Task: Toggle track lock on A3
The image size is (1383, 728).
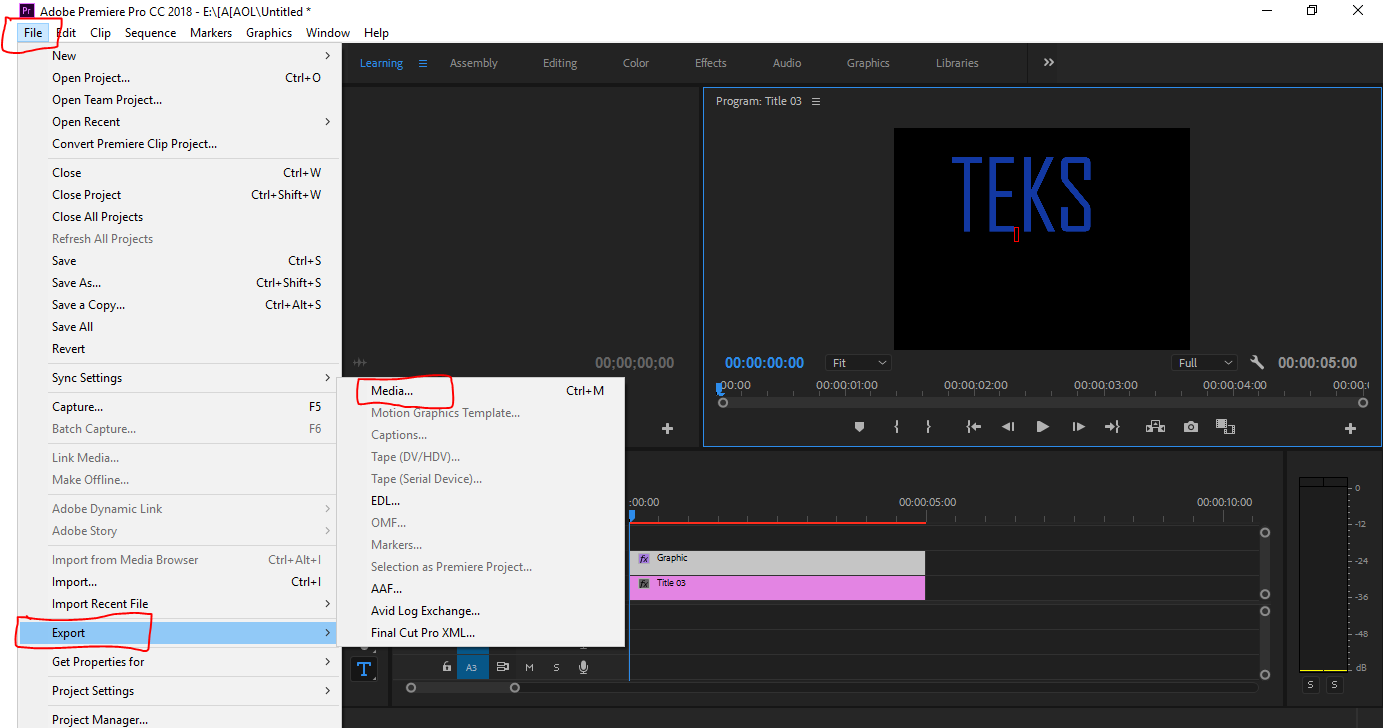Action: (x=447, y=667)
